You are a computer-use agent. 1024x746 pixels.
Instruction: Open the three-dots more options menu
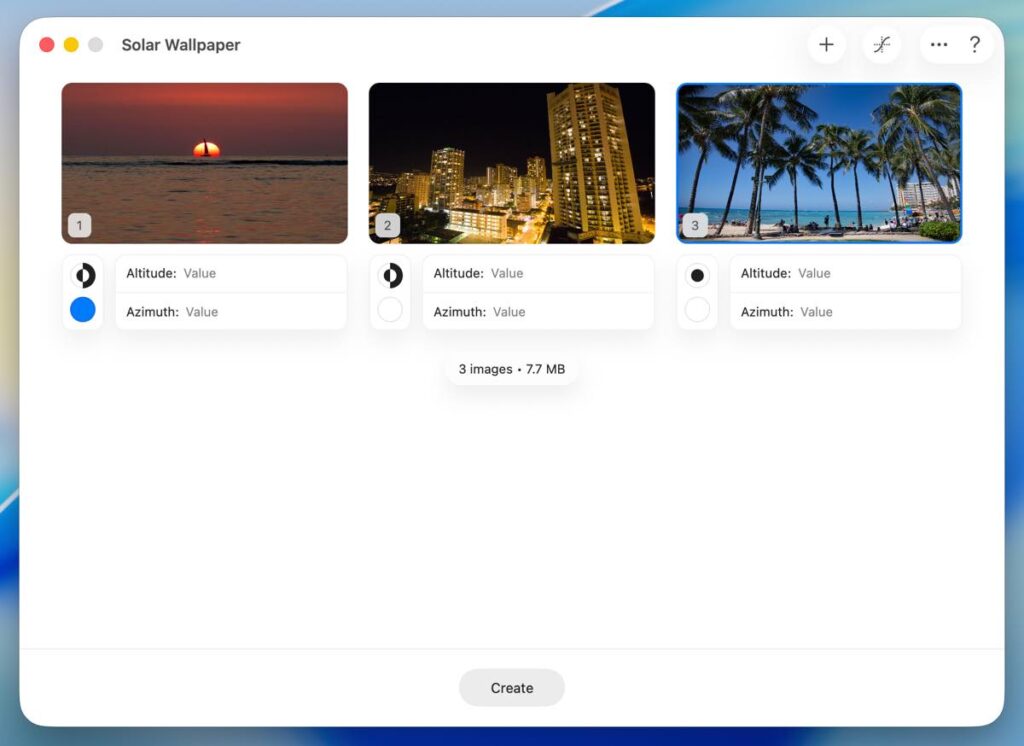938,45
